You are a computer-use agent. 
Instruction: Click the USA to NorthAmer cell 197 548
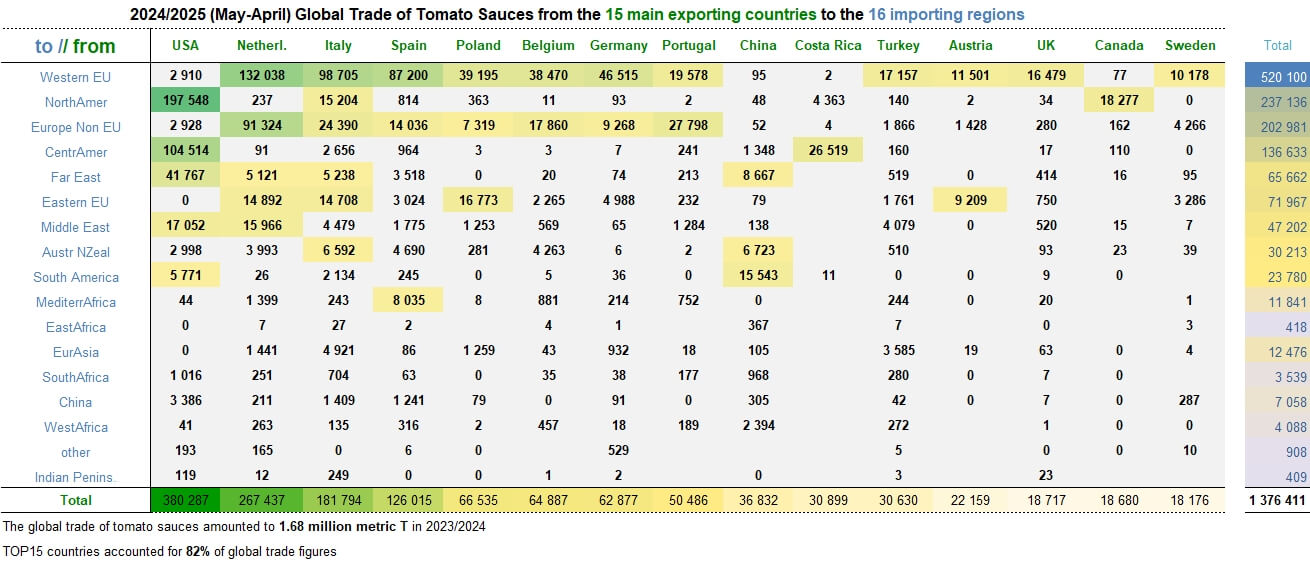[x=185, y=101]
